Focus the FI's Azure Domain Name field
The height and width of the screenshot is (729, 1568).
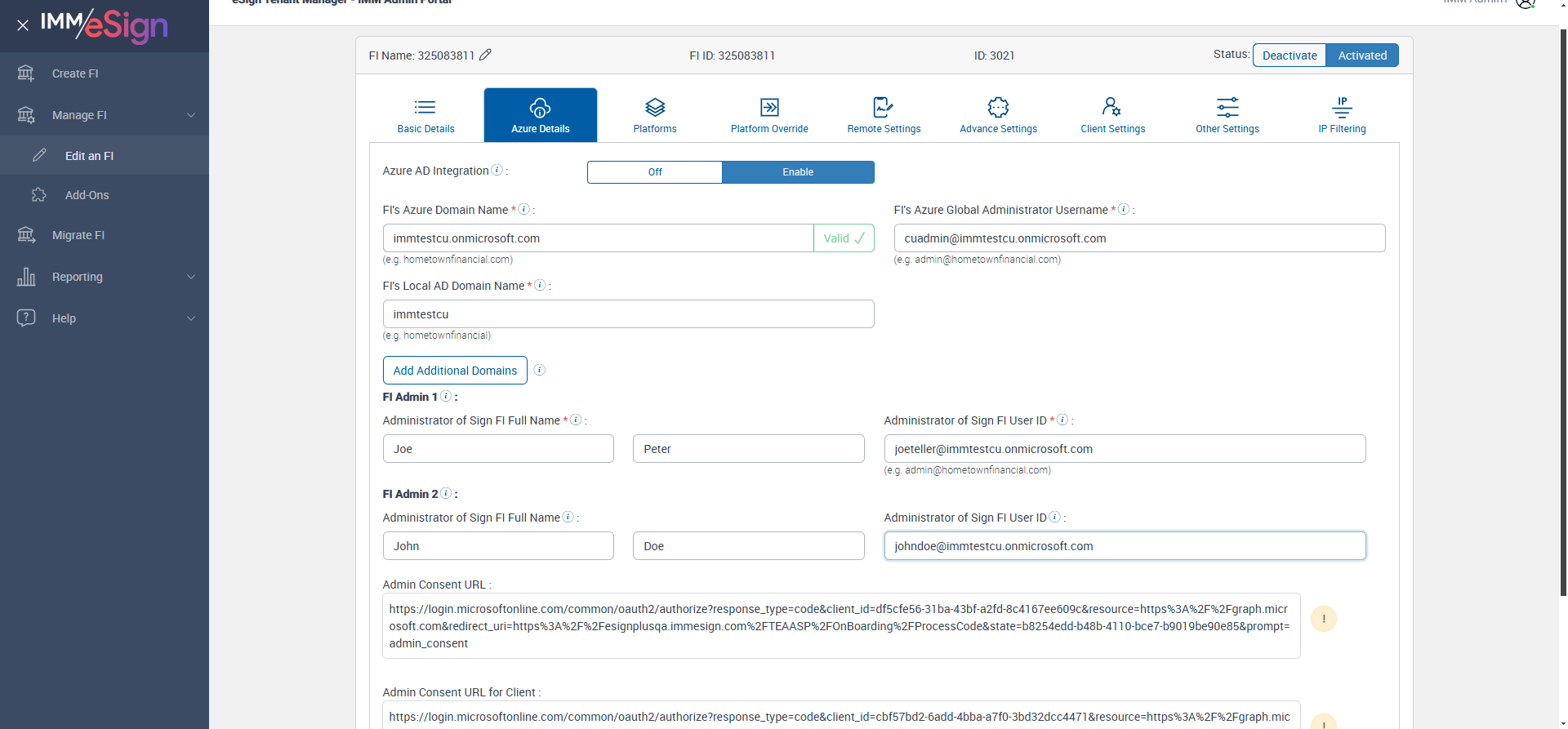coord(599,238)
